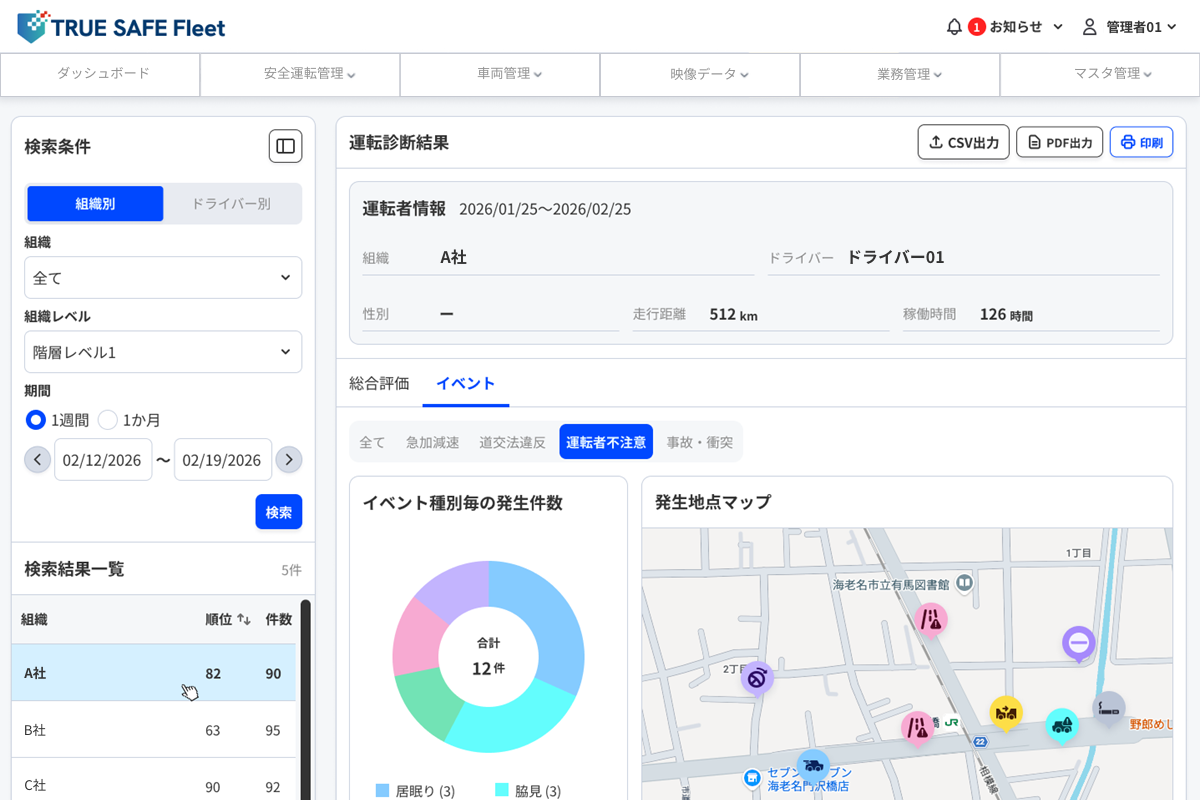Image resolution: width=1200 pixels, height=800 pixels.
Task: Click the start date field 02/12/2026
Action: coord(103,460)
